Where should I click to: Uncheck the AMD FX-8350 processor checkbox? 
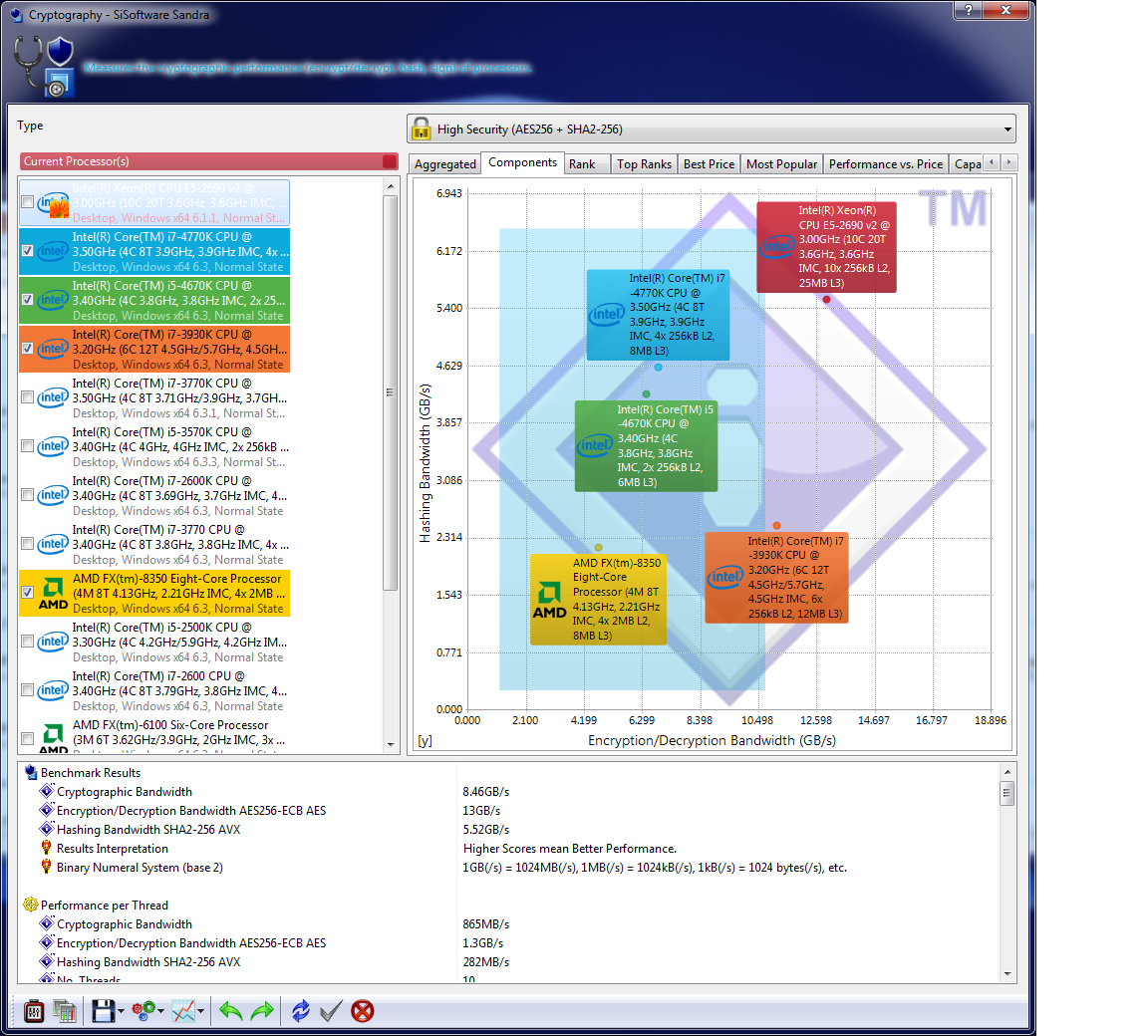(27, 593)
